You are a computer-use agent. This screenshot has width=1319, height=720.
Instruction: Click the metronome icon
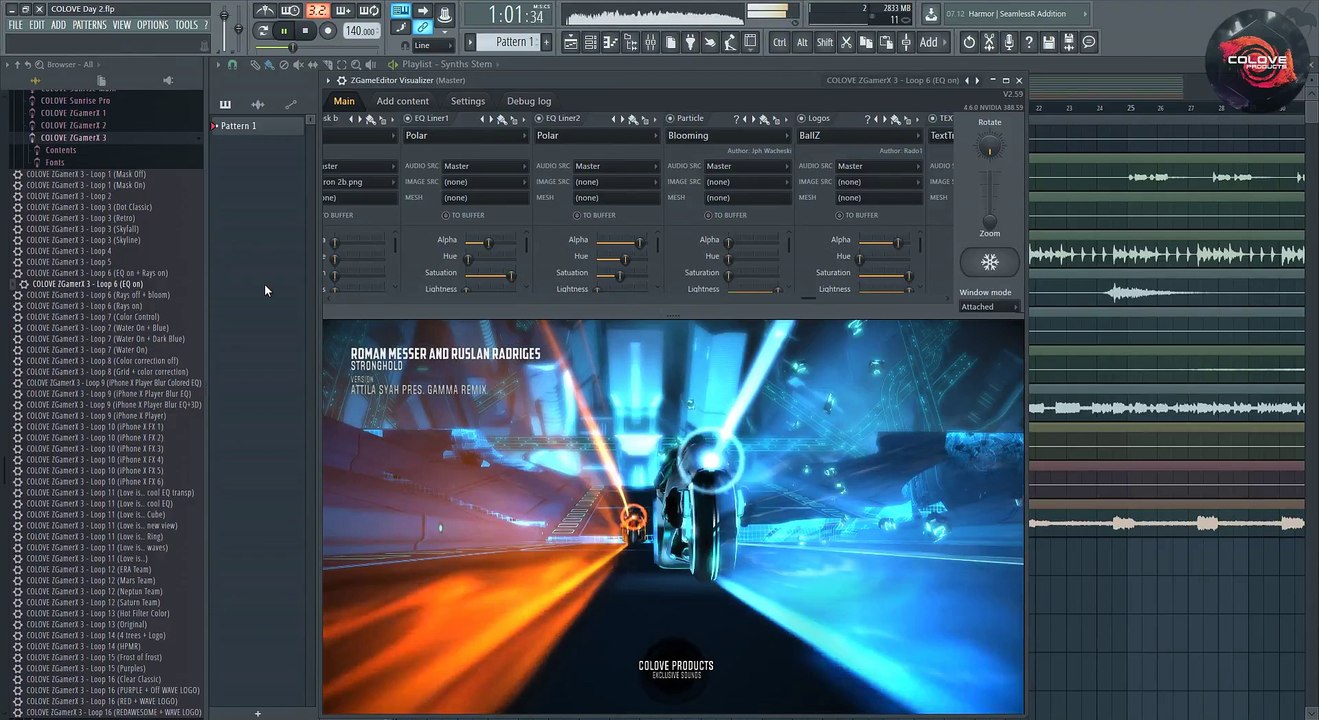click(x=265, y=11)
